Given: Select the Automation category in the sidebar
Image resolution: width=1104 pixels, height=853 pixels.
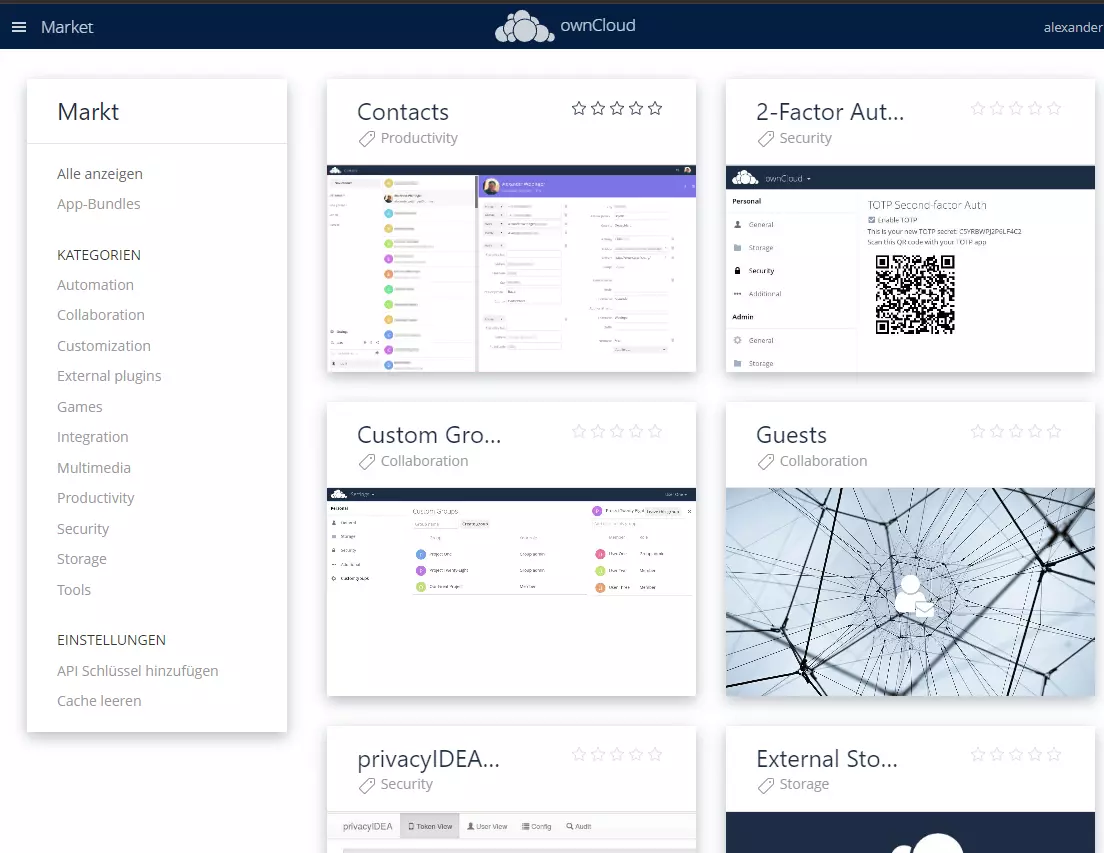Looking at the screenshot, I should [95, 285].
